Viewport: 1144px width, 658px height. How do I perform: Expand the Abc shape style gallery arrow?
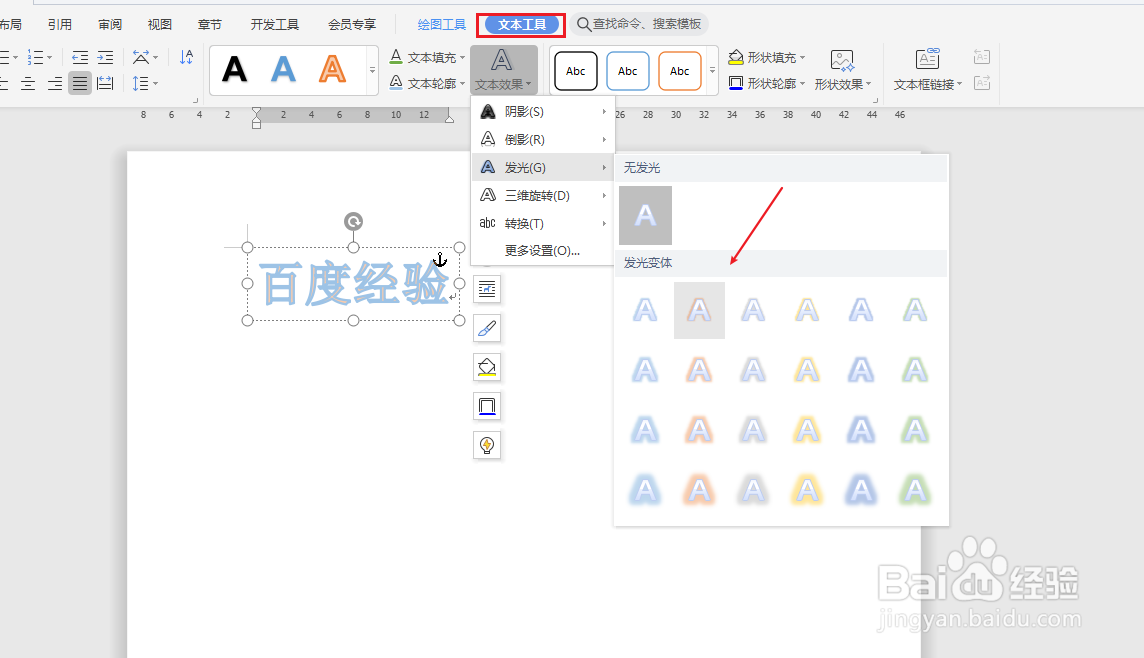point(712,70)
